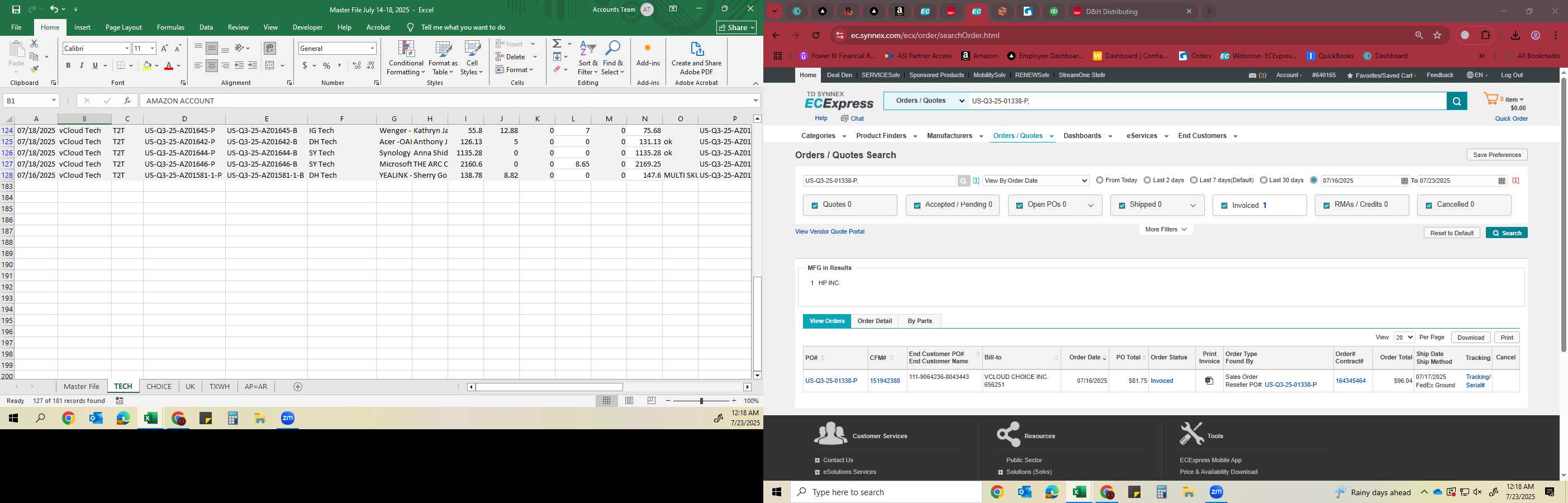Open the Font name Calibri dropdown
1568x503 pixels.
pos(127,48)
